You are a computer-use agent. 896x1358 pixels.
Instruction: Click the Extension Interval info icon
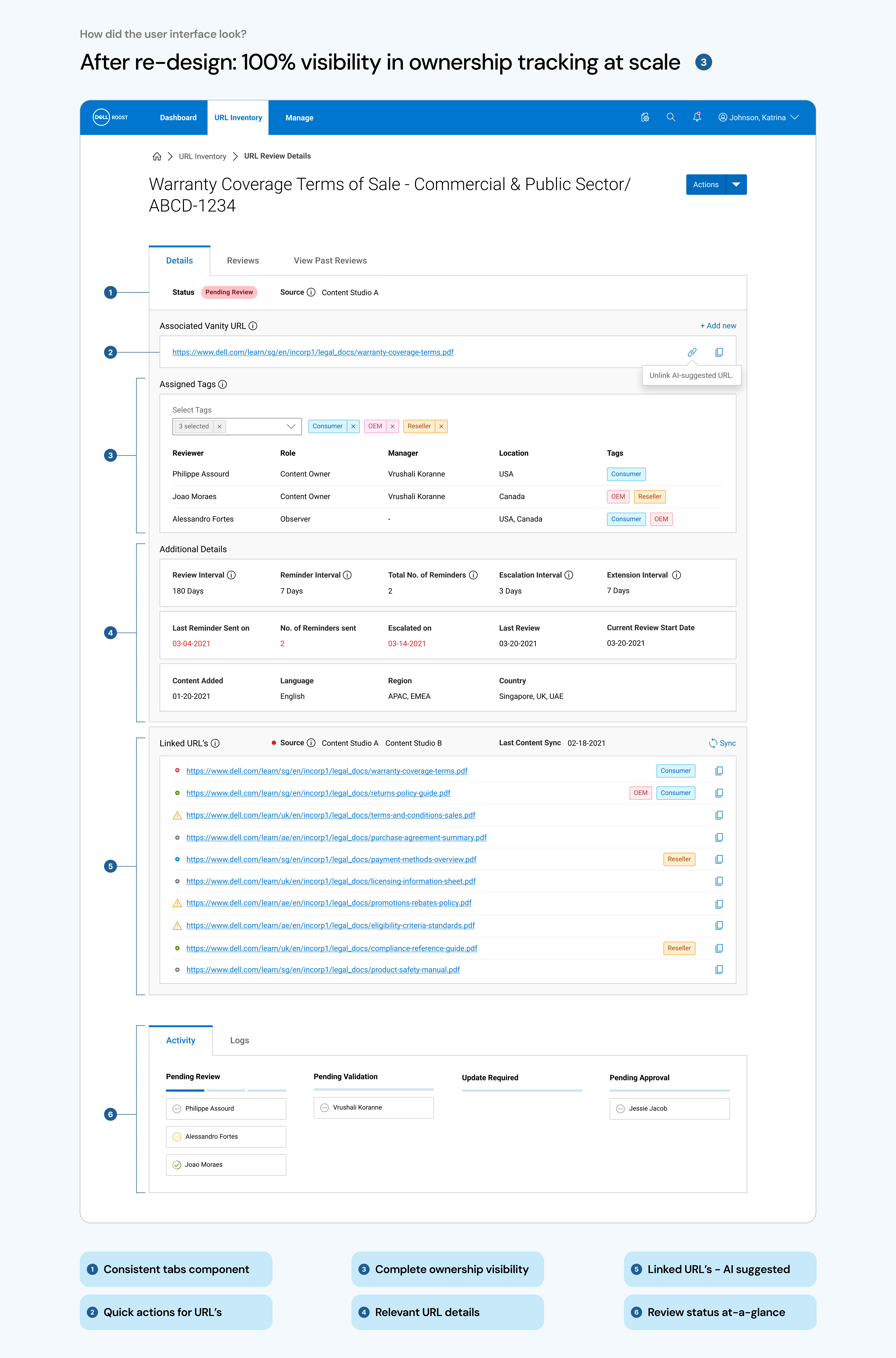tap(677, 575)
